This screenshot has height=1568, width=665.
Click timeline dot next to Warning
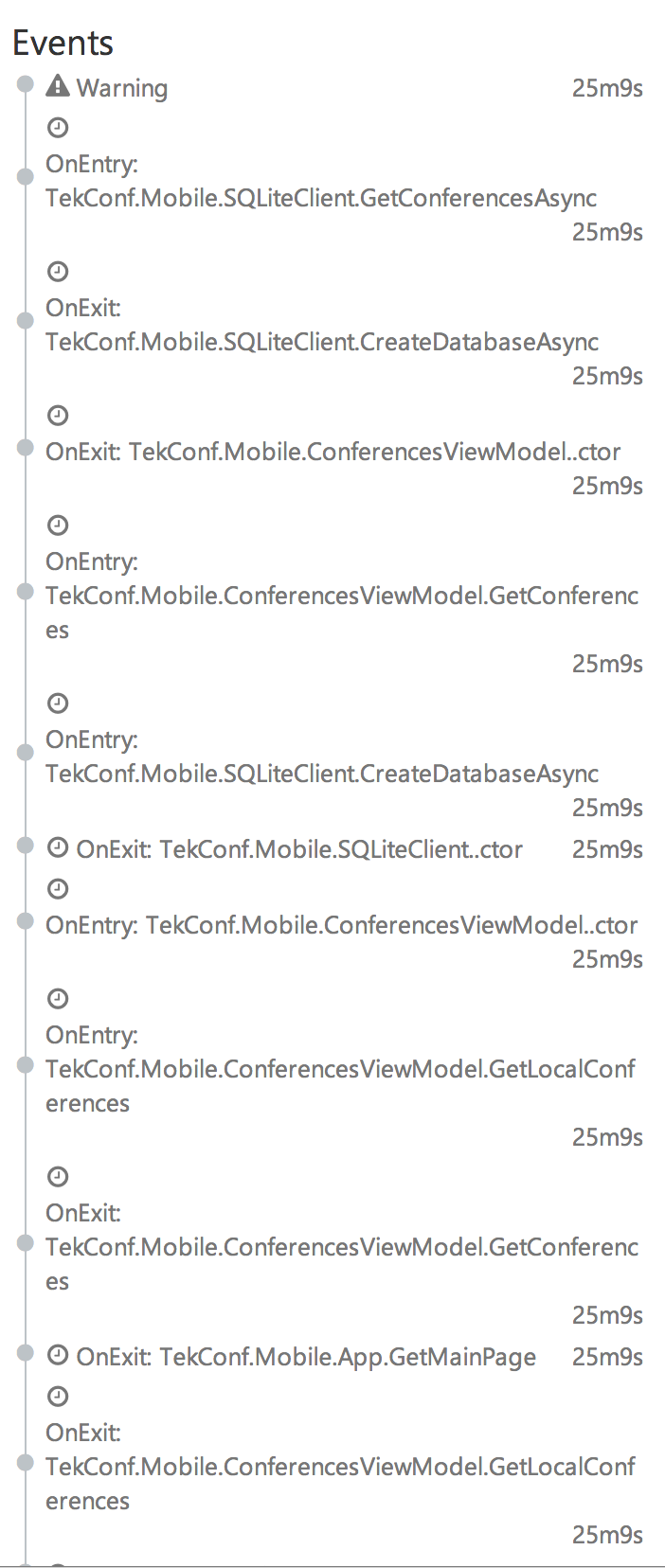click(26, 85)
